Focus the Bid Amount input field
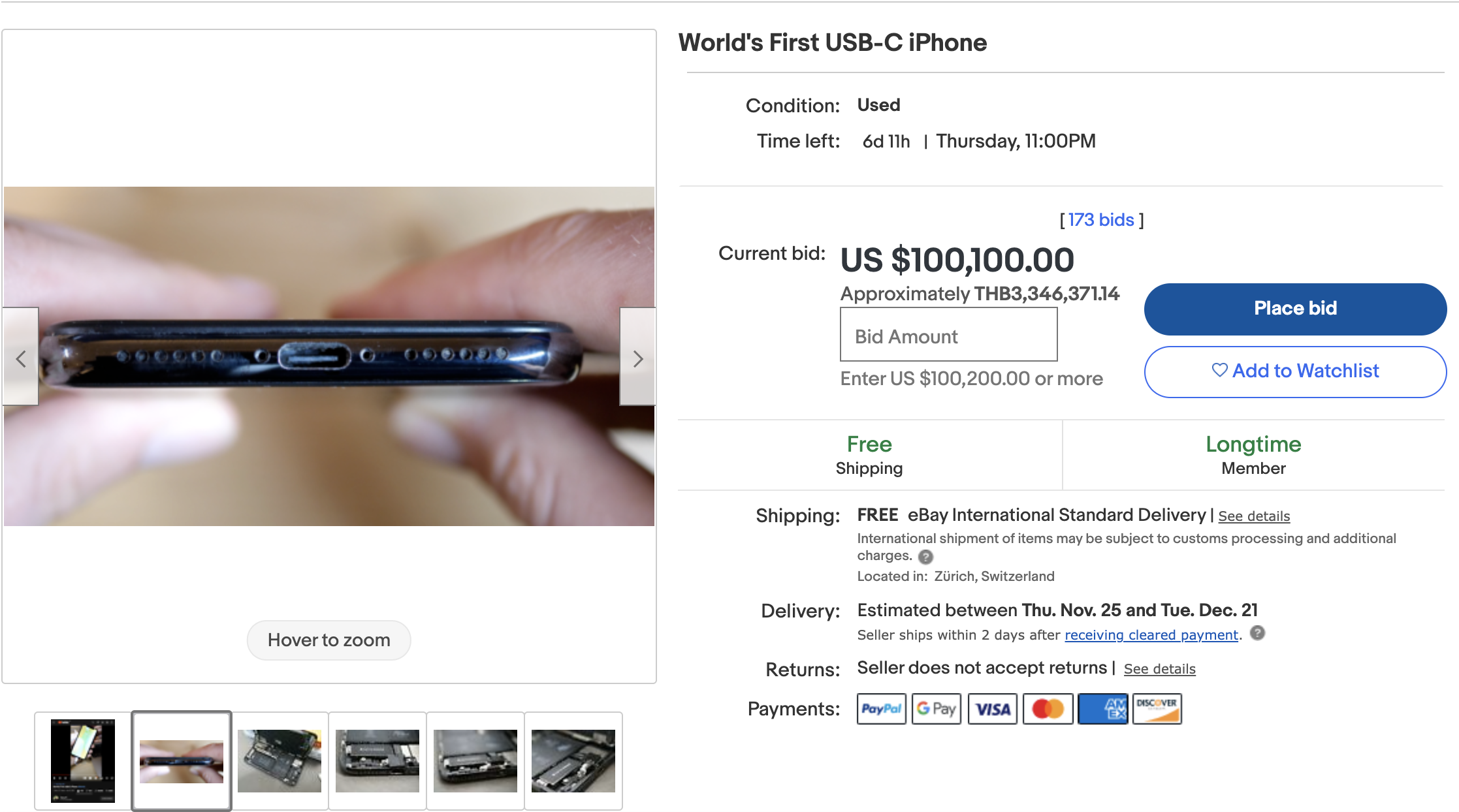1459x812 pixels. pos(948,335)
